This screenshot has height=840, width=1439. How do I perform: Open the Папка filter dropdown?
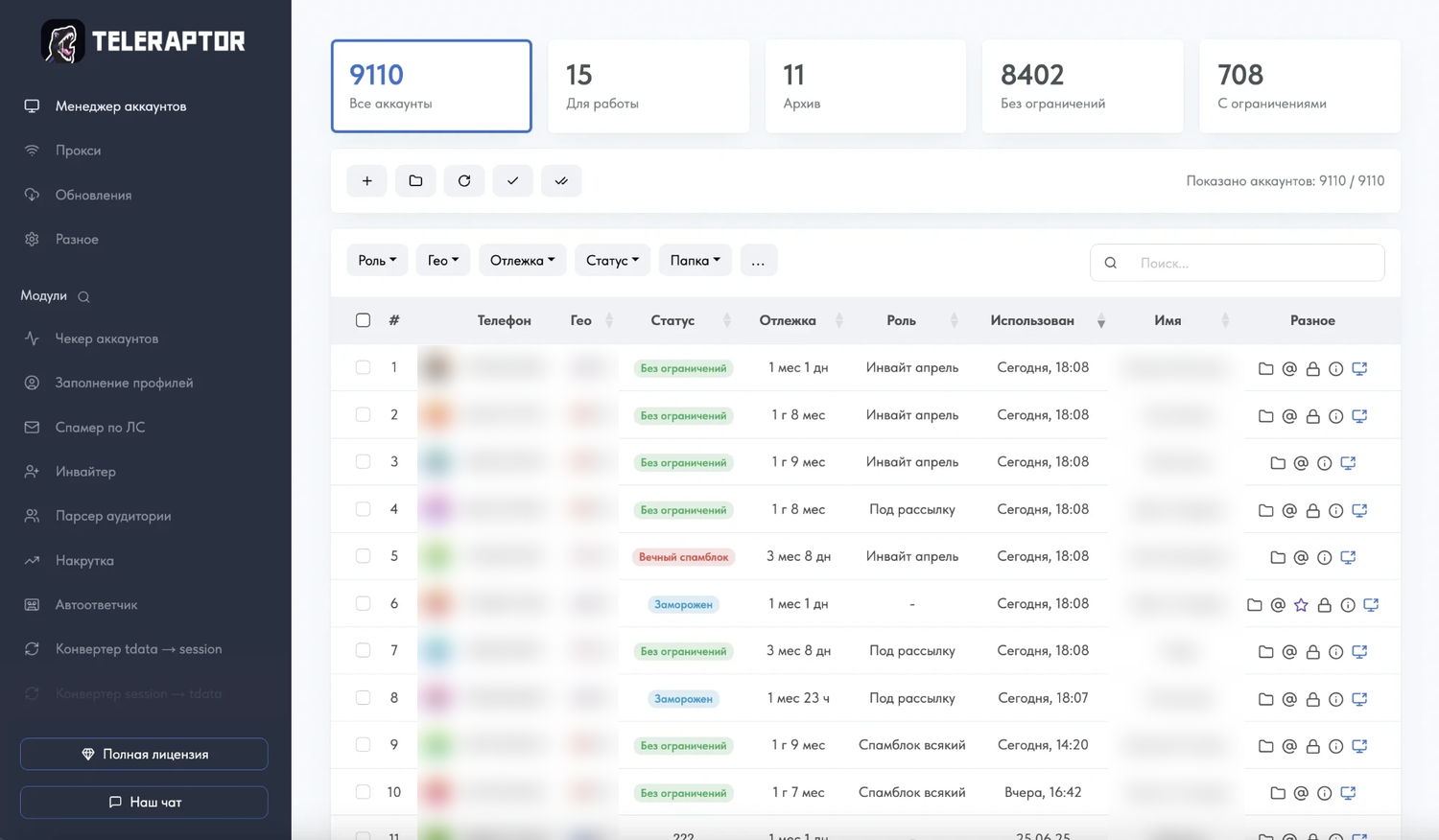(696, 260)
